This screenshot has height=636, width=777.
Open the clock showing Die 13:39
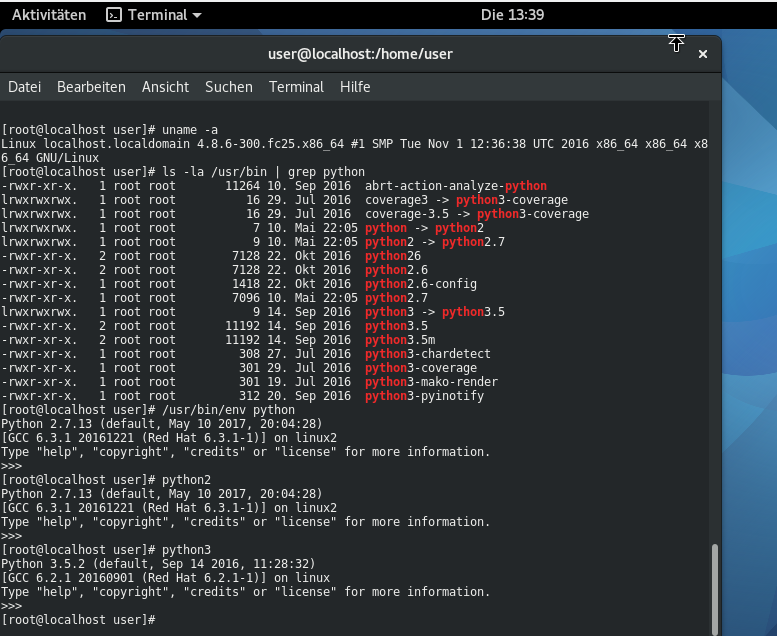click(512, 15)
